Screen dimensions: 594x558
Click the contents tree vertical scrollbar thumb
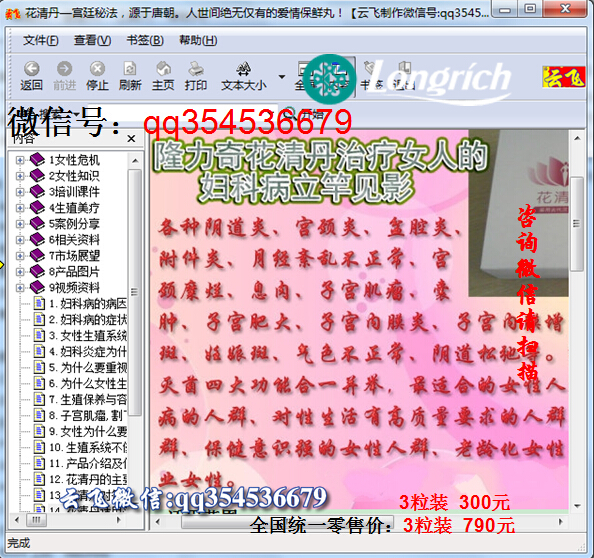pyautogui.click(x=134, y=292)
